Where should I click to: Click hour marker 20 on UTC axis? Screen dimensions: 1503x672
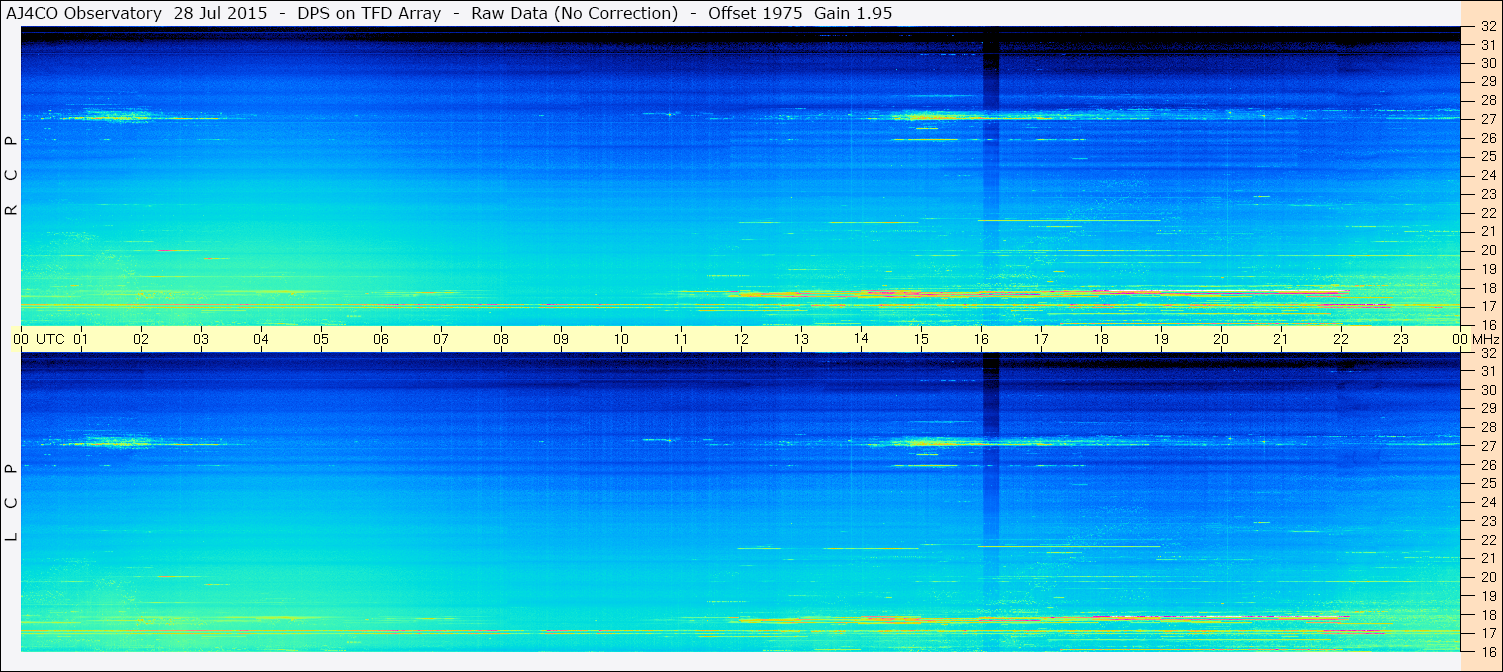(1221, 339)
